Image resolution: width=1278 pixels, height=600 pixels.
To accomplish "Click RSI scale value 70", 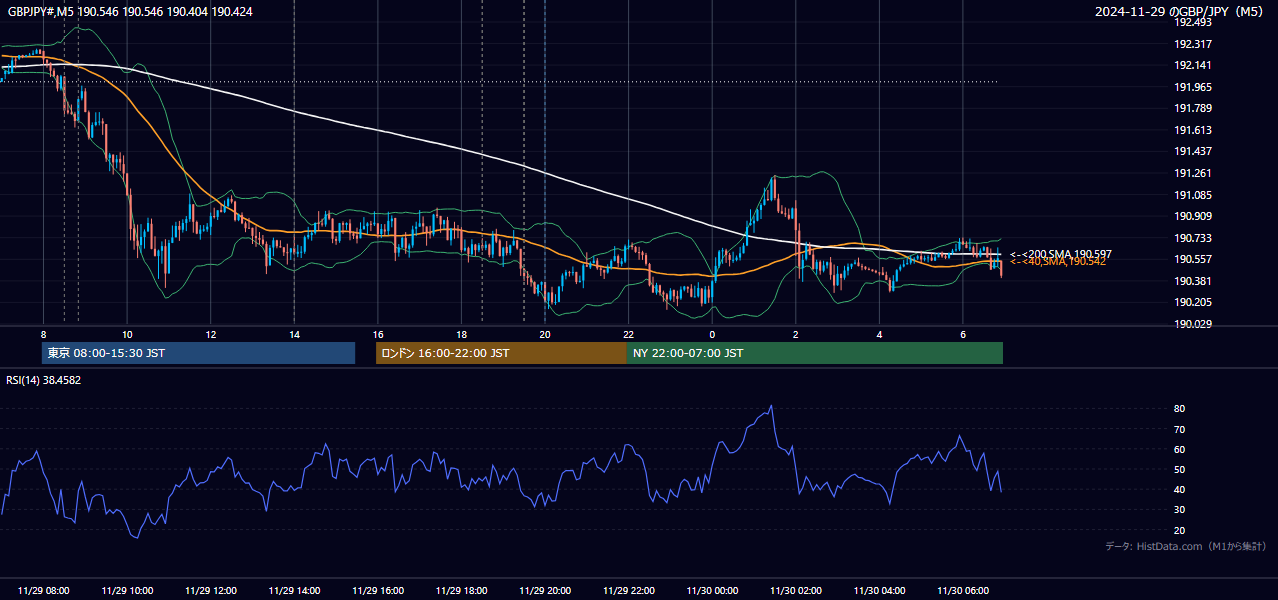I will 1179,429.
